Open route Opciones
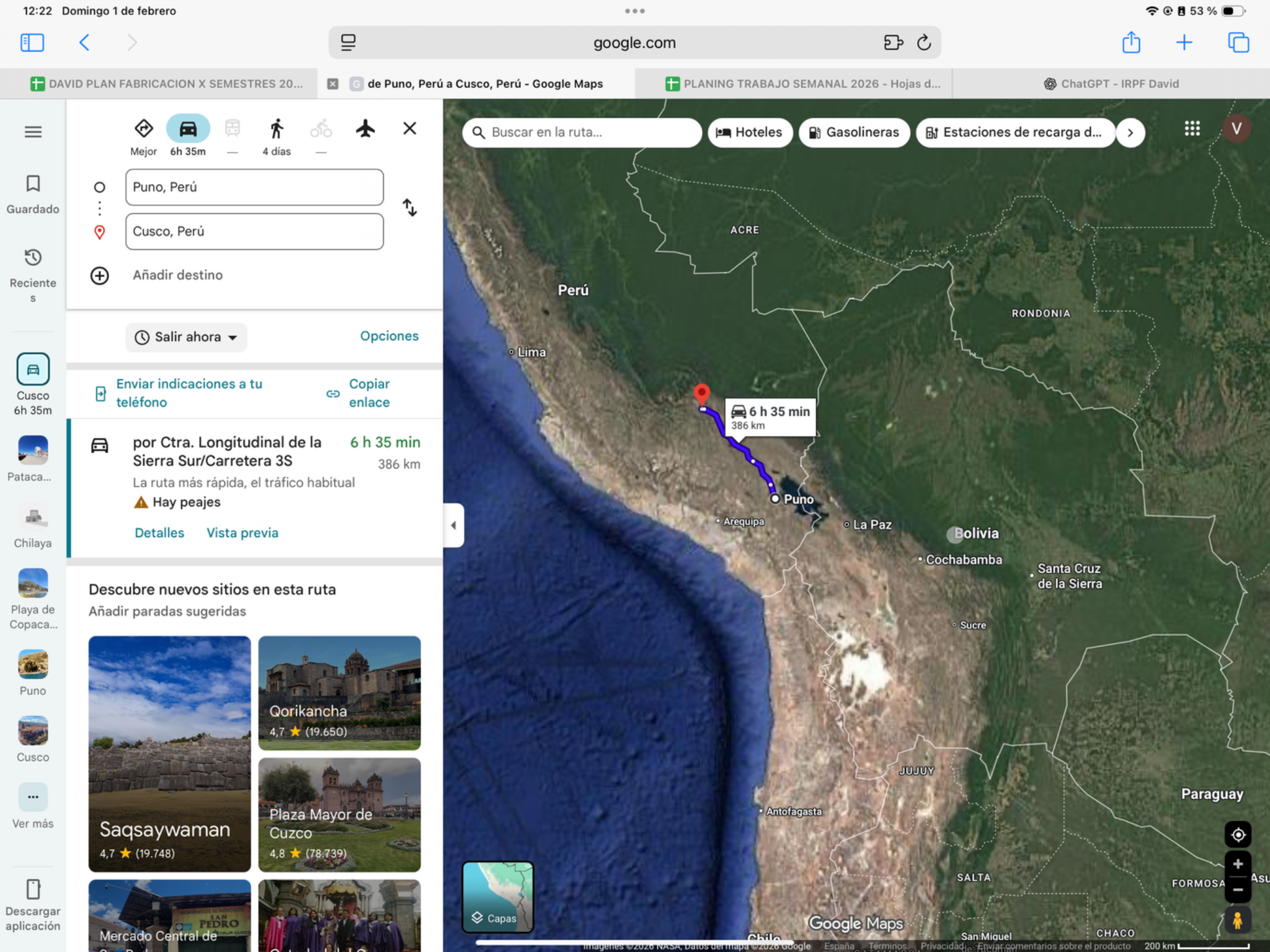The width and height of the screenshot is (1270, 952). coord(389,336)
